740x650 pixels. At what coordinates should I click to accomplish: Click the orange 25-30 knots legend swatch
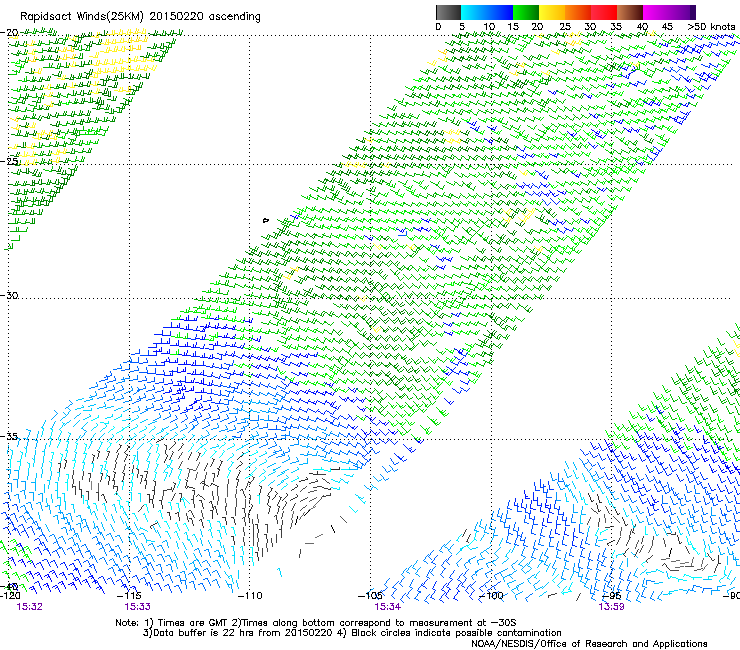(x=578, y=12)
